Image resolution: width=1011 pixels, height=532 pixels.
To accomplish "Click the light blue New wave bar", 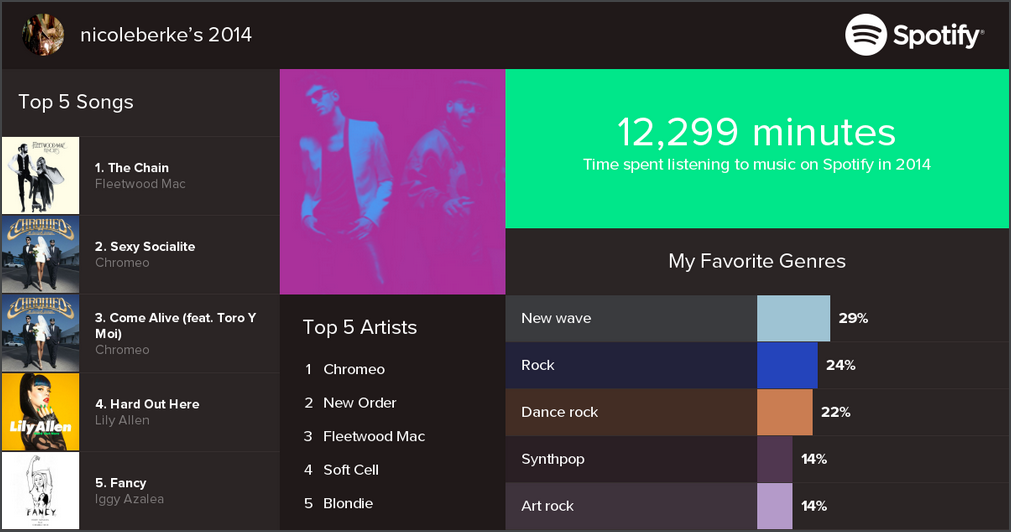I will click(794, 319).
